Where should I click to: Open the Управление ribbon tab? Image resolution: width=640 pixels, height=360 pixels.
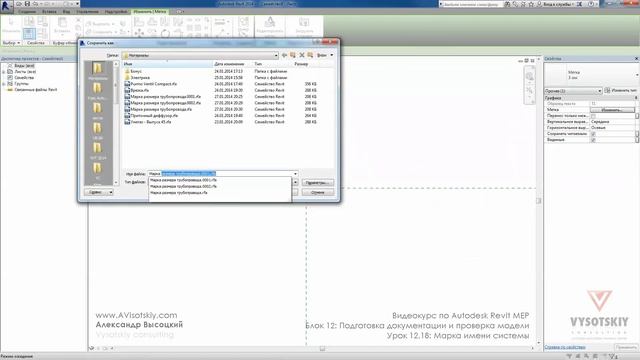click(87, 12)
